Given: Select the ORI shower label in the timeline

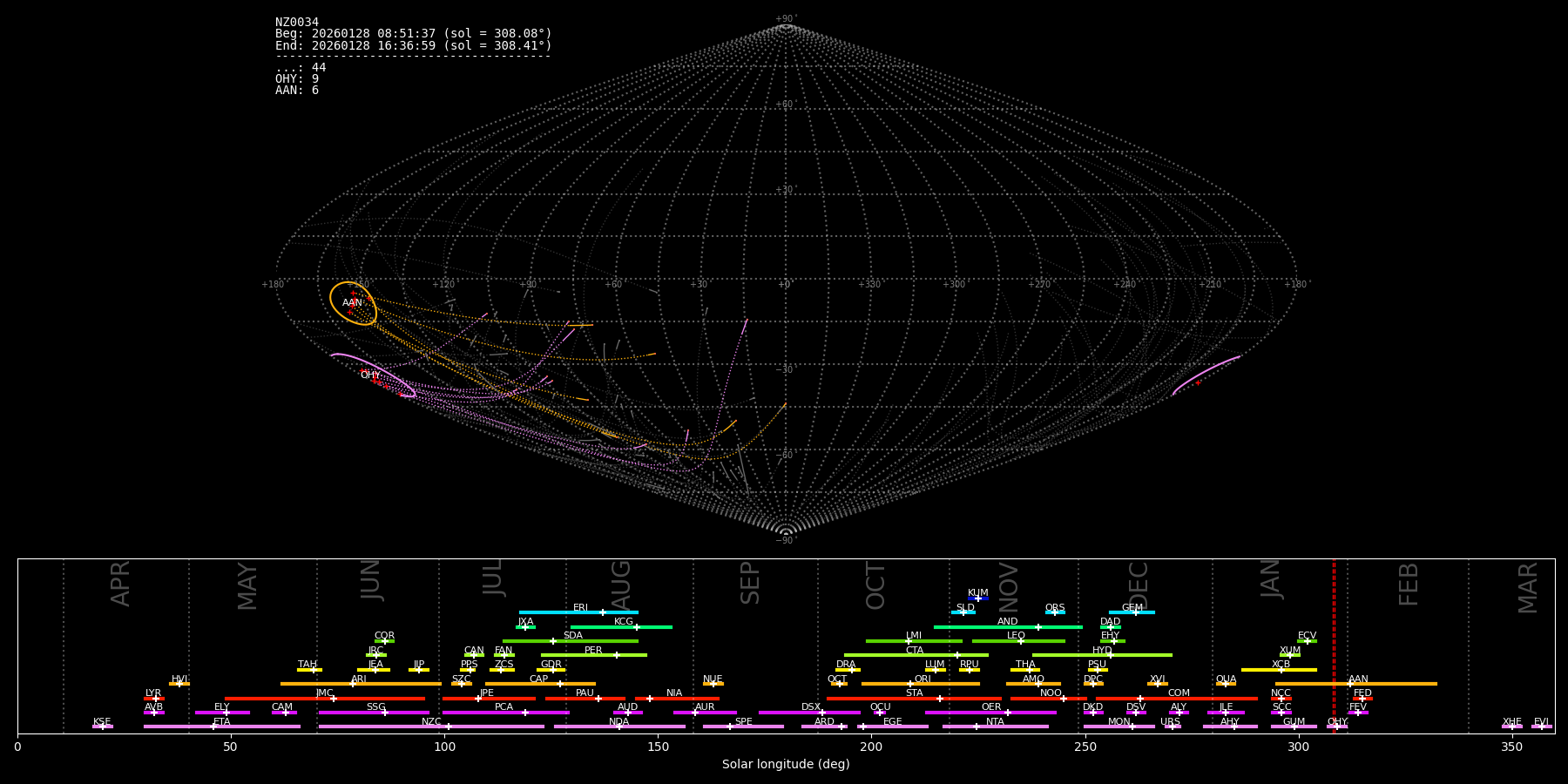Looking at the screenshot, I should click(x=923, y=679).
